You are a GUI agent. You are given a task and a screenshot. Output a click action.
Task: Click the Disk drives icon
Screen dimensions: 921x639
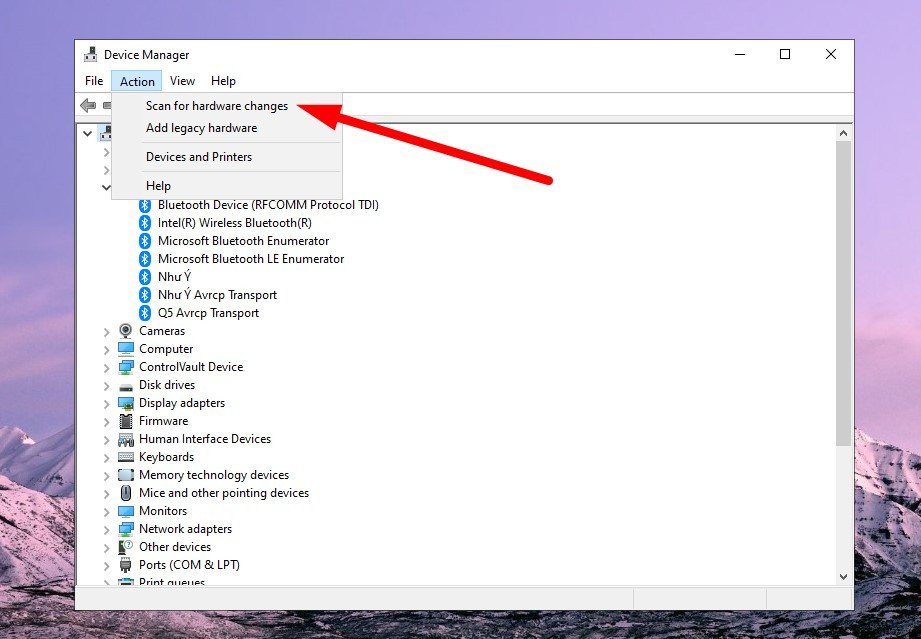tap(126, 385)
